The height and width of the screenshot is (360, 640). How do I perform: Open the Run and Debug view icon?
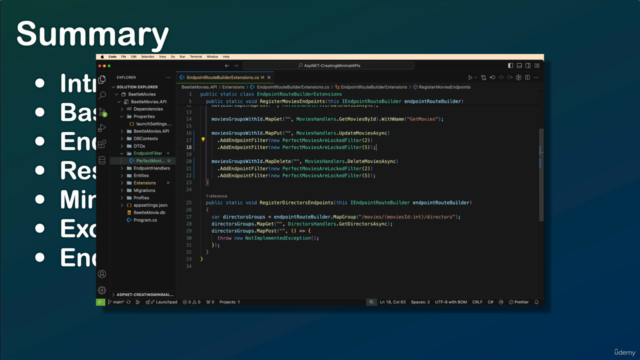tap(102, 128)
